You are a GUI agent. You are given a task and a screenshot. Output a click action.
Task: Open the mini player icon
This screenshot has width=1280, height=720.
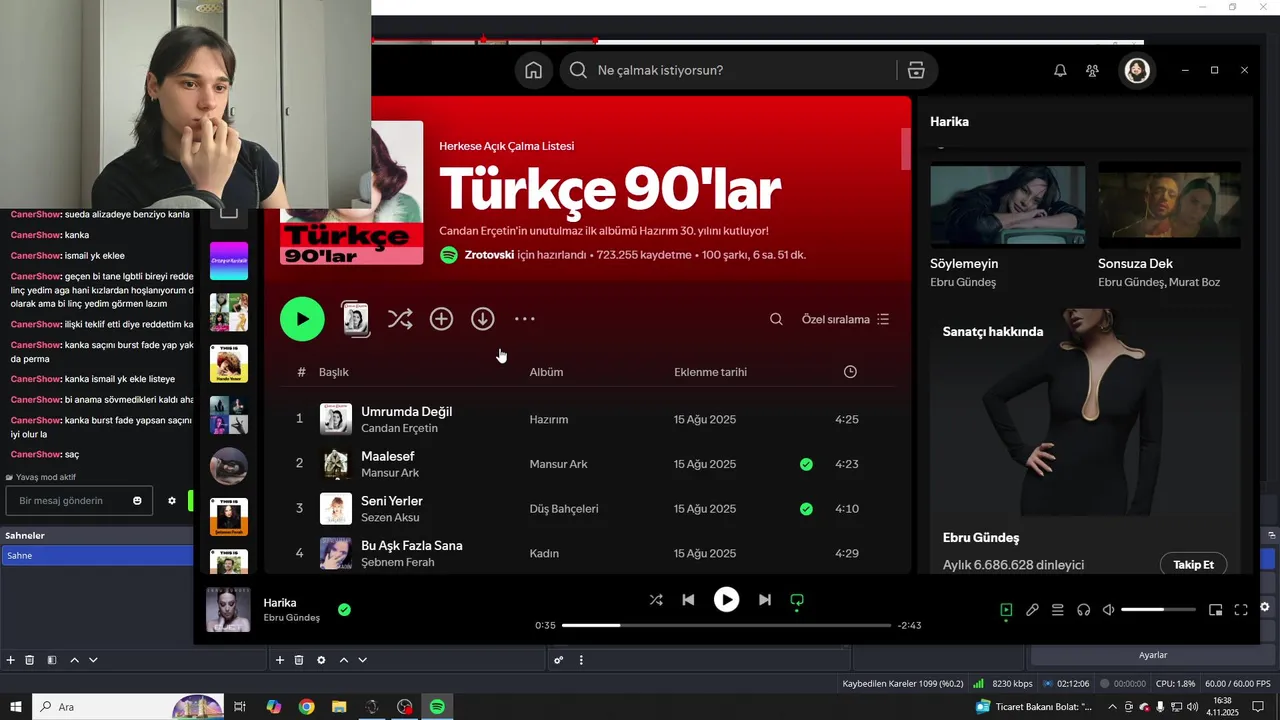(1216, 610)
